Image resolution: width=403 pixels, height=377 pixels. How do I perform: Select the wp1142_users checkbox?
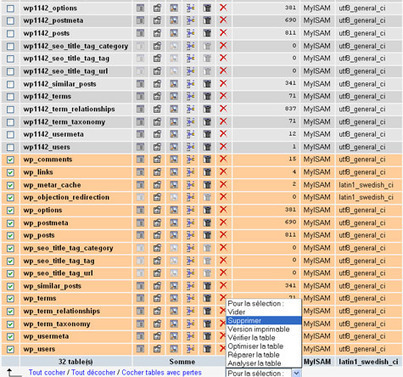pyautogui.click(x=11, y=147)
